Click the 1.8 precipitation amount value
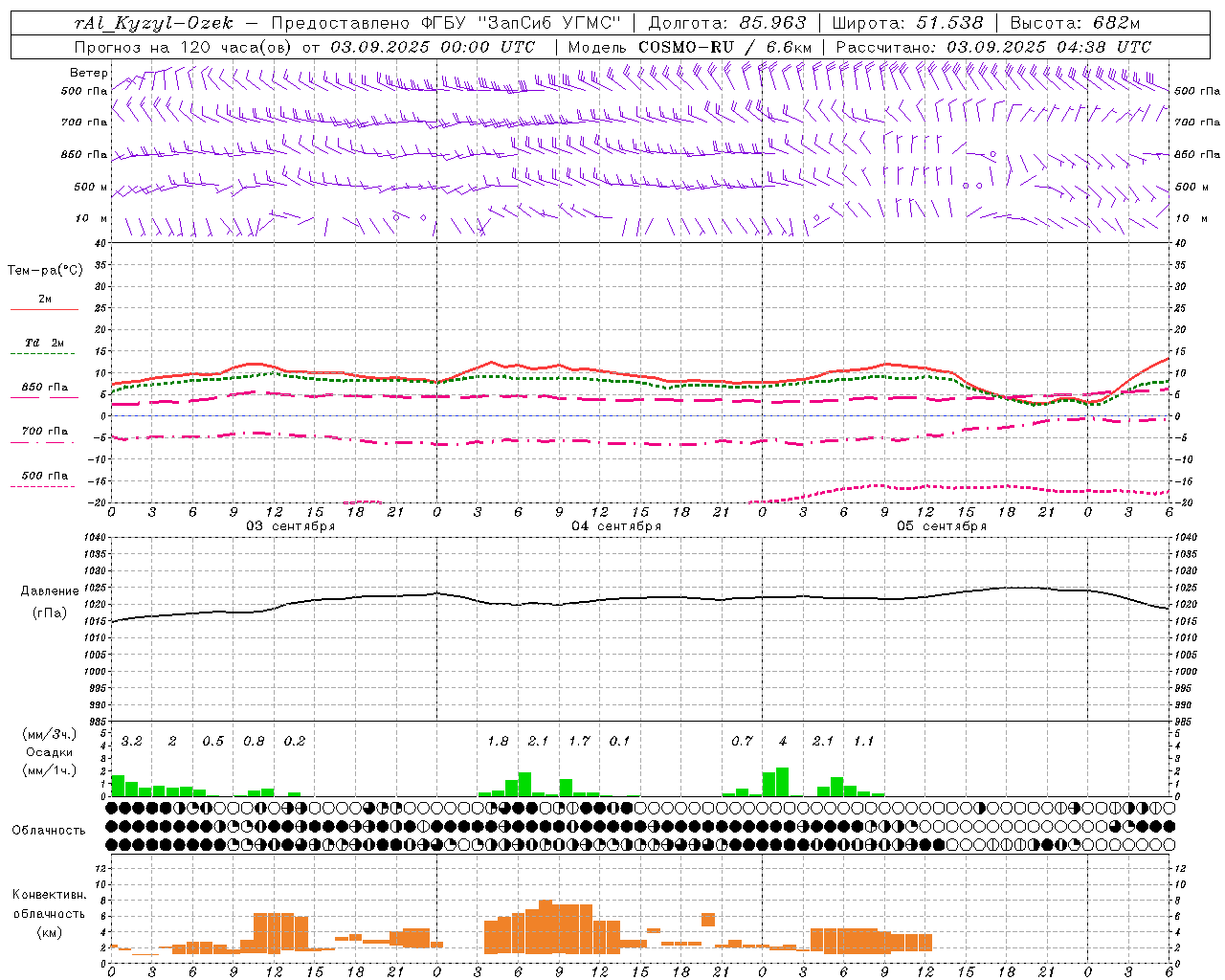 click(x=498, y=741)
